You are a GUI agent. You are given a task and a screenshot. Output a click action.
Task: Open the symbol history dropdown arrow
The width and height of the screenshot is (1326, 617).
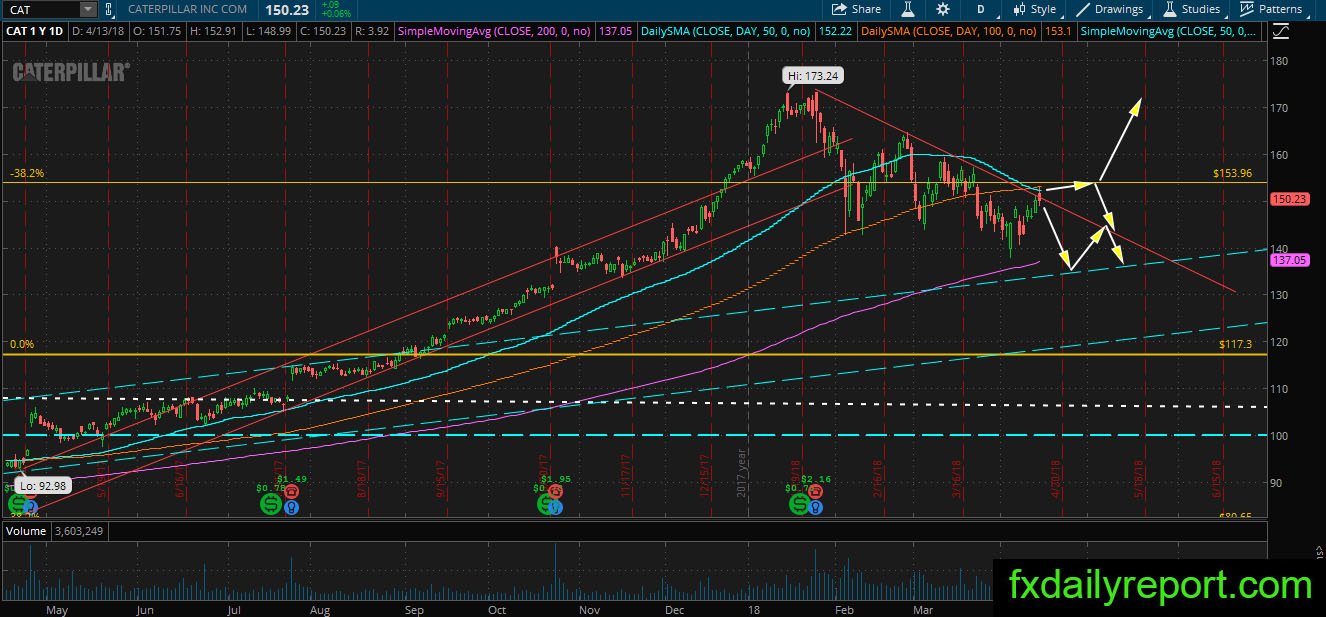pyautogui.click(x=88, y=9)
